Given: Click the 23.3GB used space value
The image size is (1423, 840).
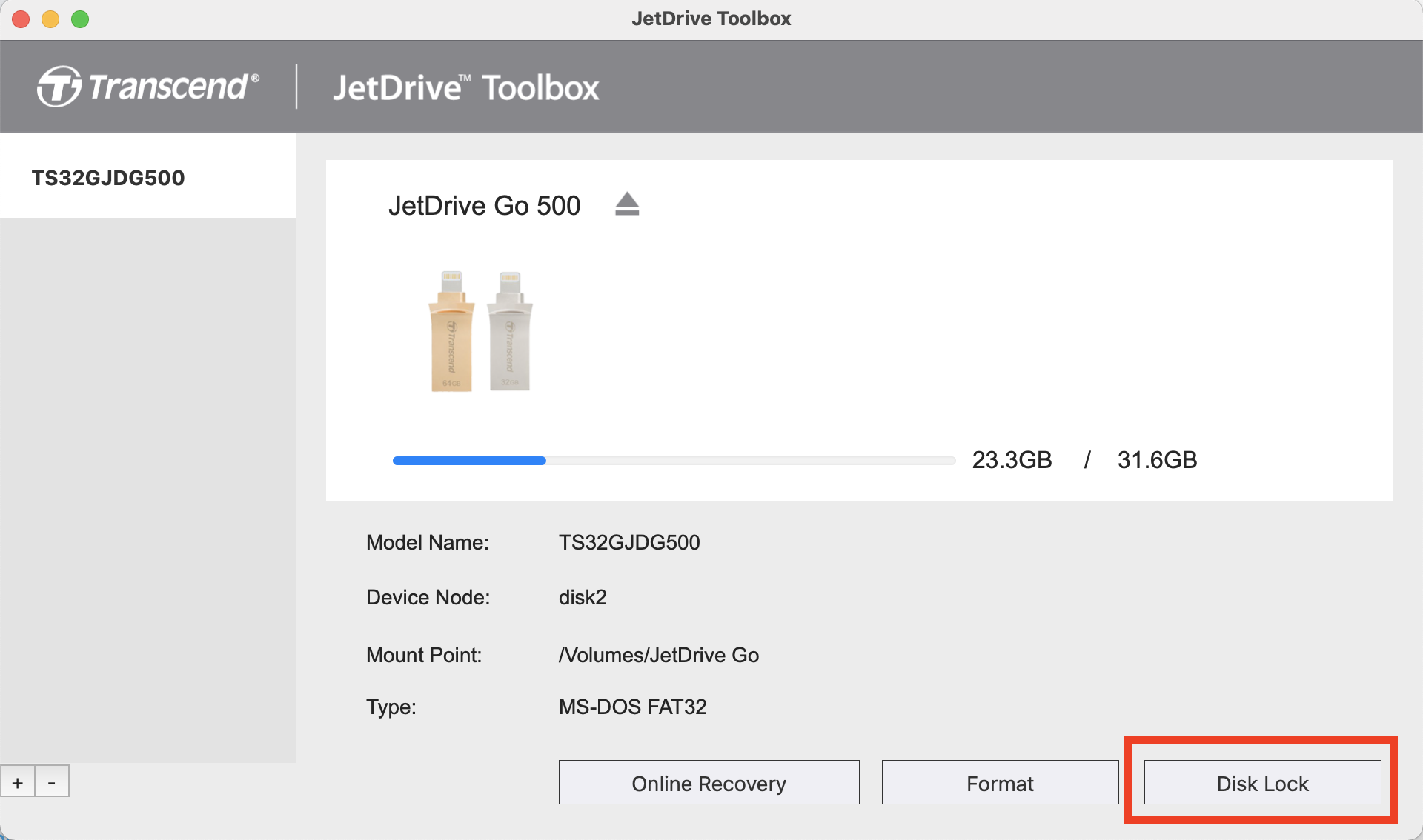Looking at the screenshot, I should tap(1012, 460).
